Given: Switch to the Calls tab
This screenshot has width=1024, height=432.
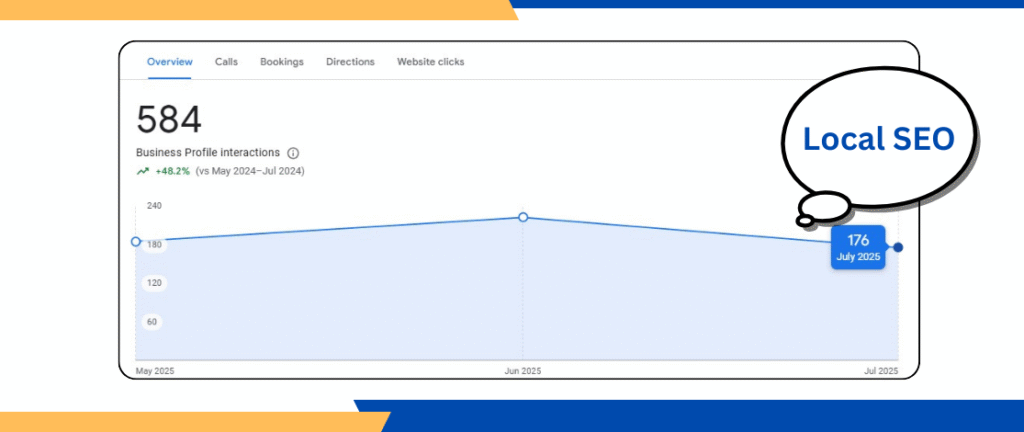Looking at the screenshot, I should [226, 62].
